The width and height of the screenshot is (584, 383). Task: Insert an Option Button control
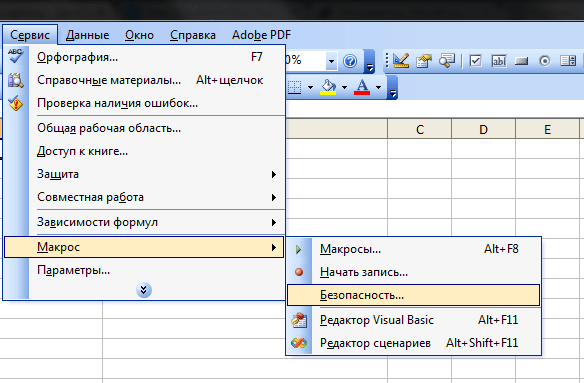tap(545, 61)
